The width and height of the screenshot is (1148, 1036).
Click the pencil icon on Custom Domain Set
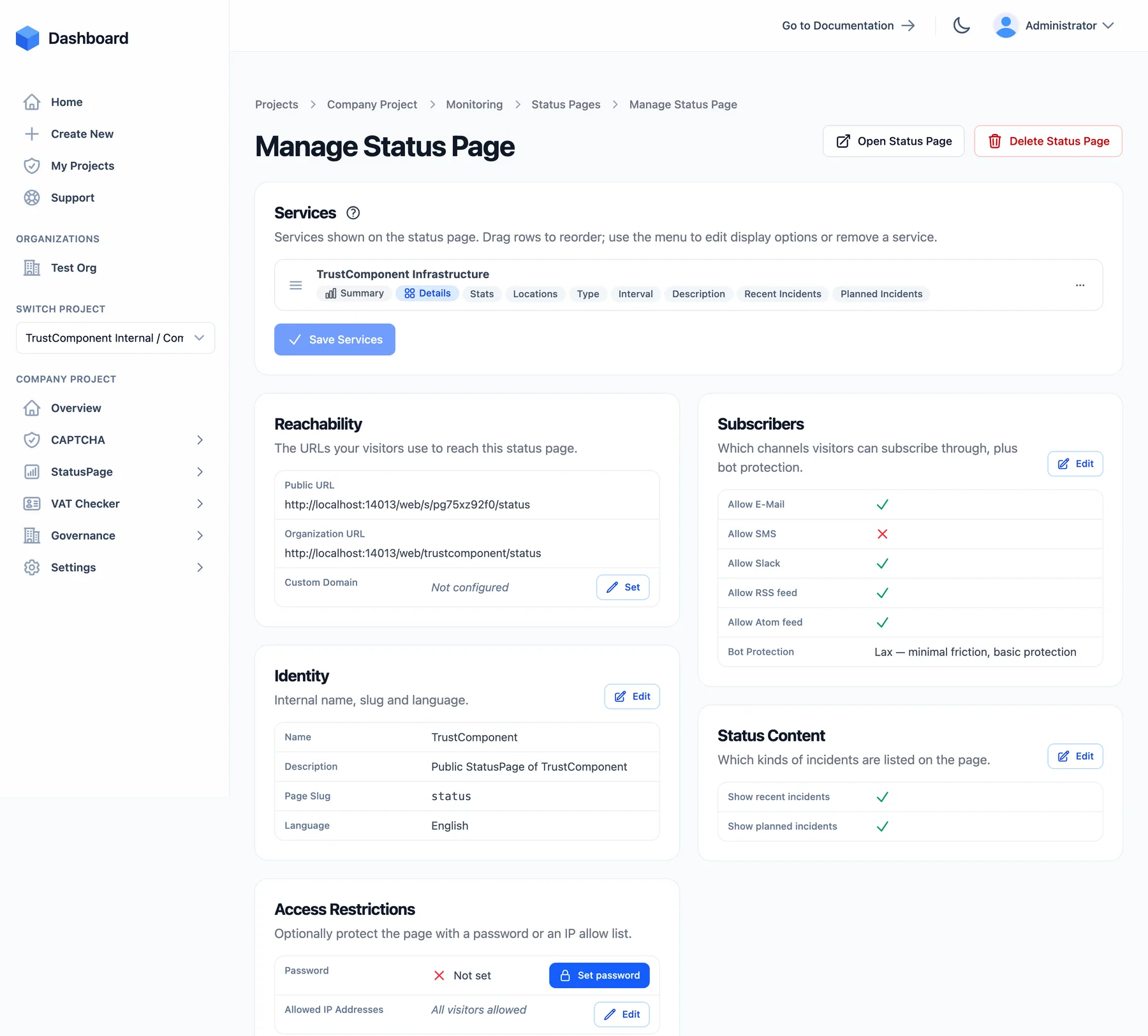pyautogui.click(x=612, y=587)
